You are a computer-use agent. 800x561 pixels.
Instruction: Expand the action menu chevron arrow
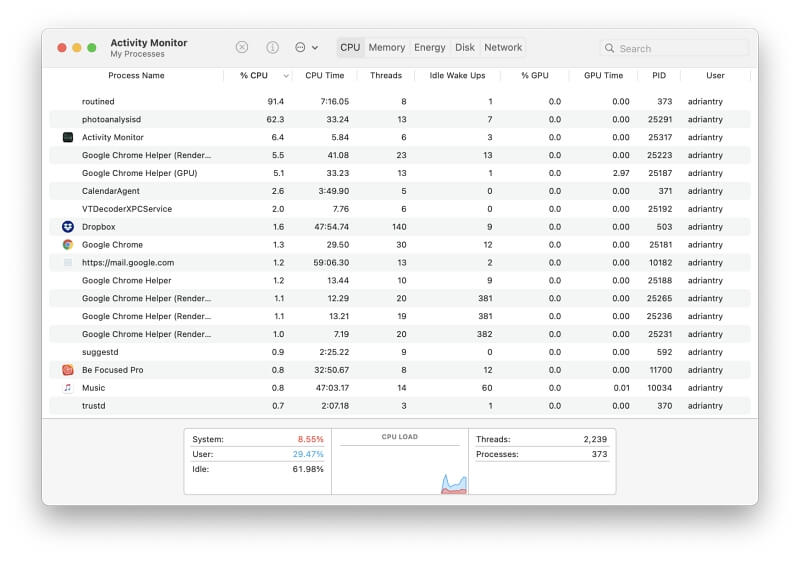[x=315, y=48]
